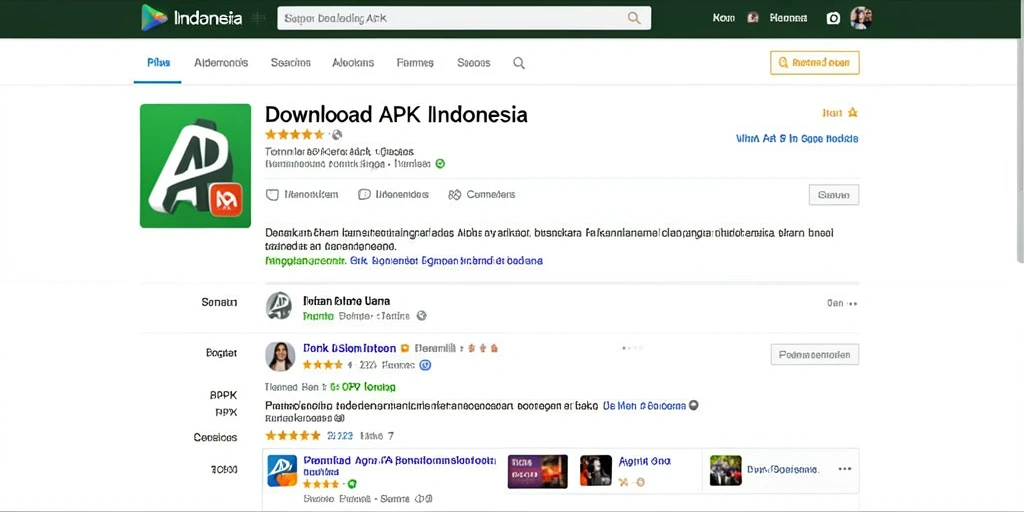Open the Prennked Agm card title link
The image size is (1024, 512).
tap(400, 460)
